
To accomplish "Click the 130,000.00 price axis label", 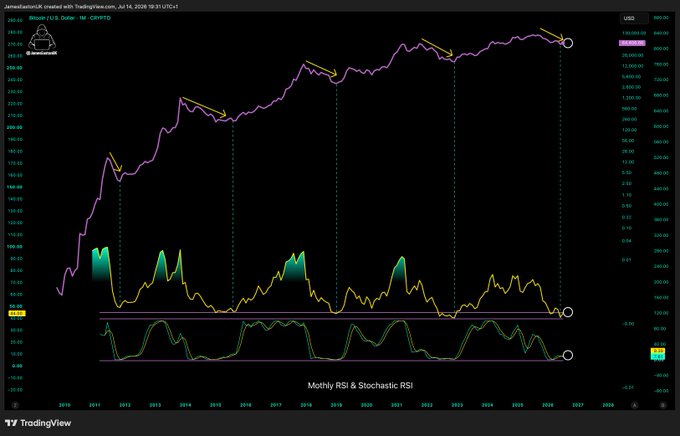I will [x=634, y=33].
